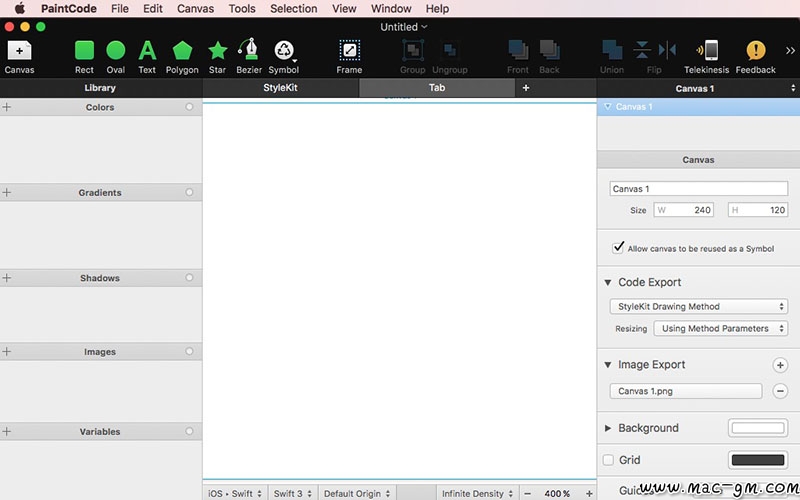Open the Background color swatch

point(758,428)
